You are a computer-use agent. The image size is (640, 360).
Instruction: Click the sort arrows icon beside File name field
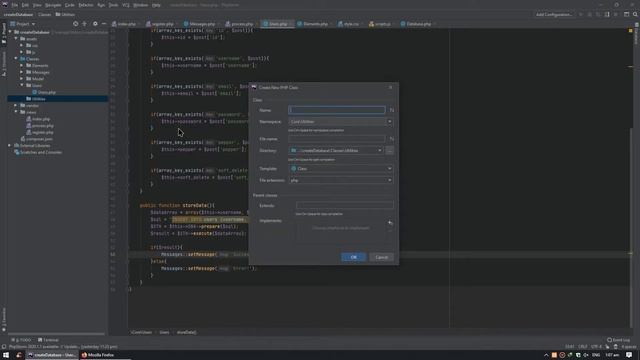coord(391,139)
